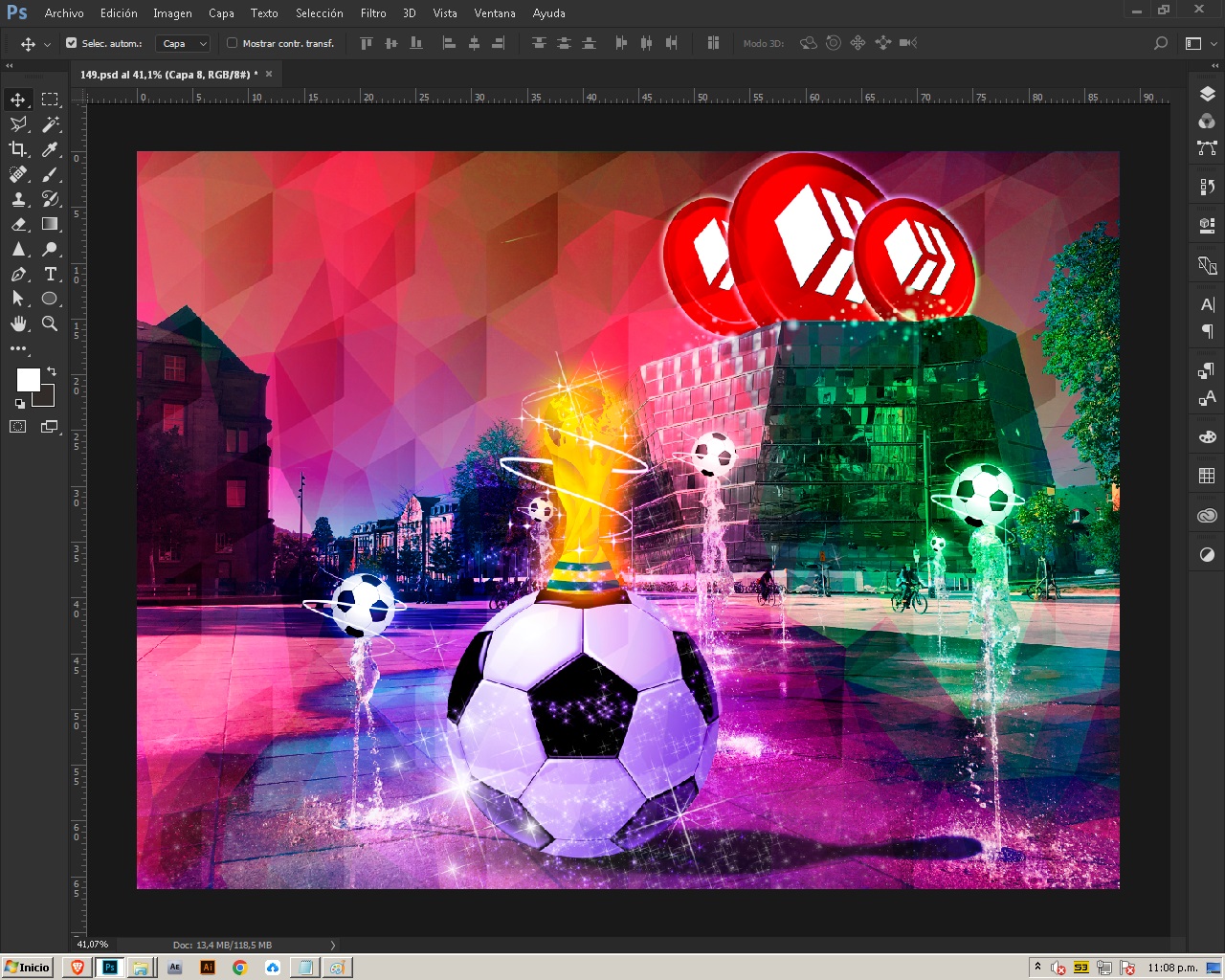
Task: Open Illustrator from the taskbar
Action: (x=208, y=968)
